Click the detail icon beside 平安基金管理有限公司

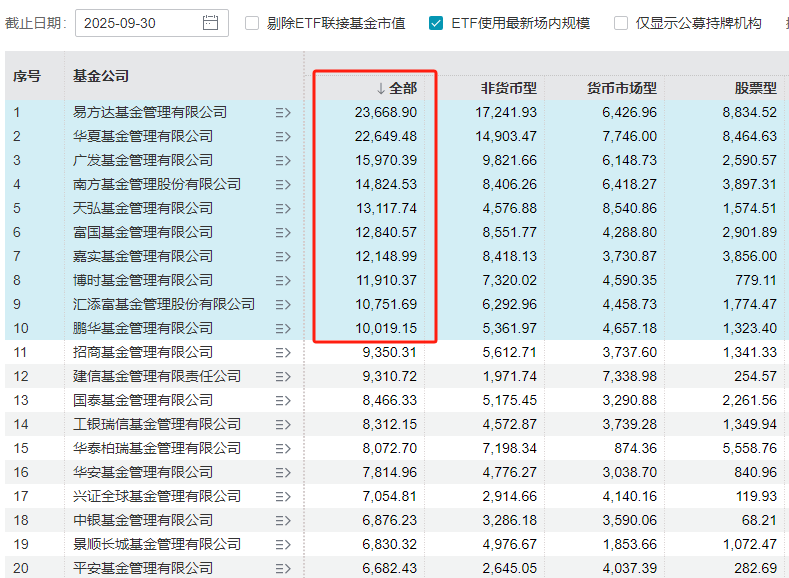[x=282, y=568]
